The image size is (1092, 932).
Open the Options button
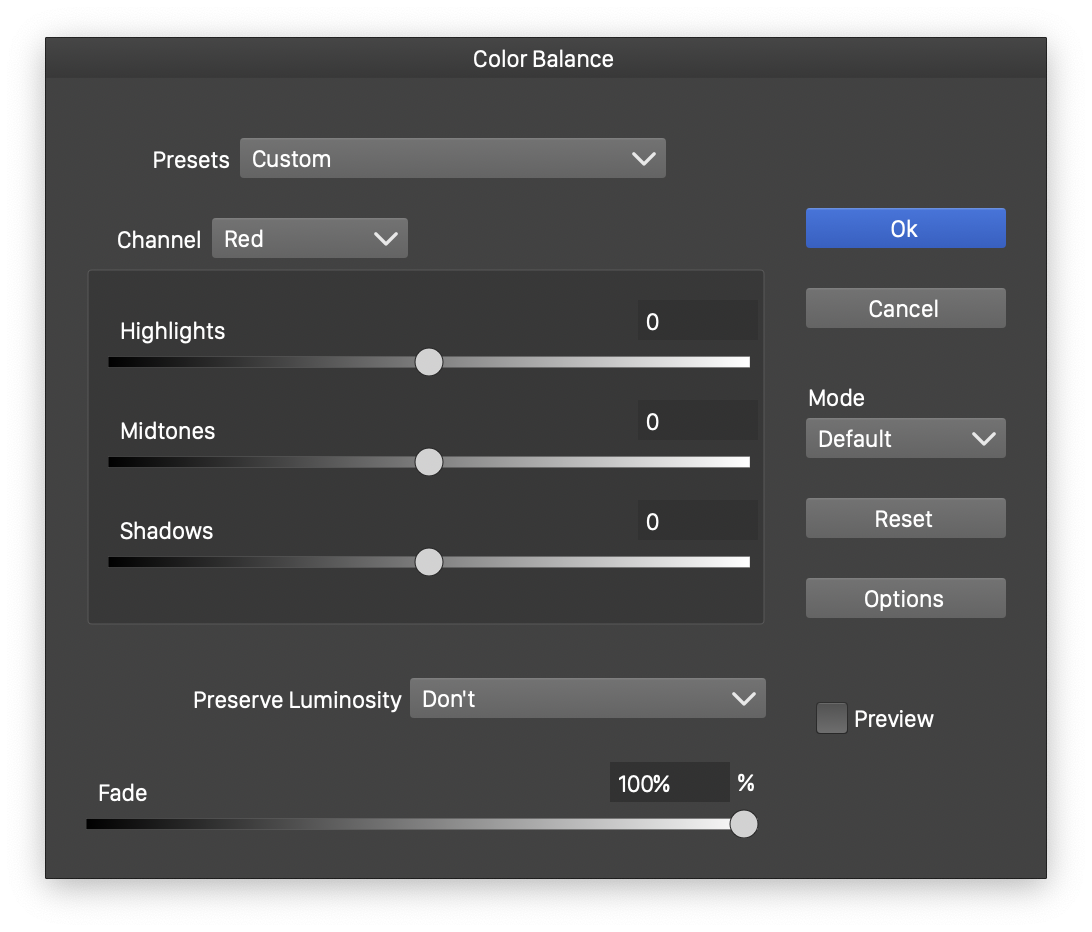tap(905, 598)
